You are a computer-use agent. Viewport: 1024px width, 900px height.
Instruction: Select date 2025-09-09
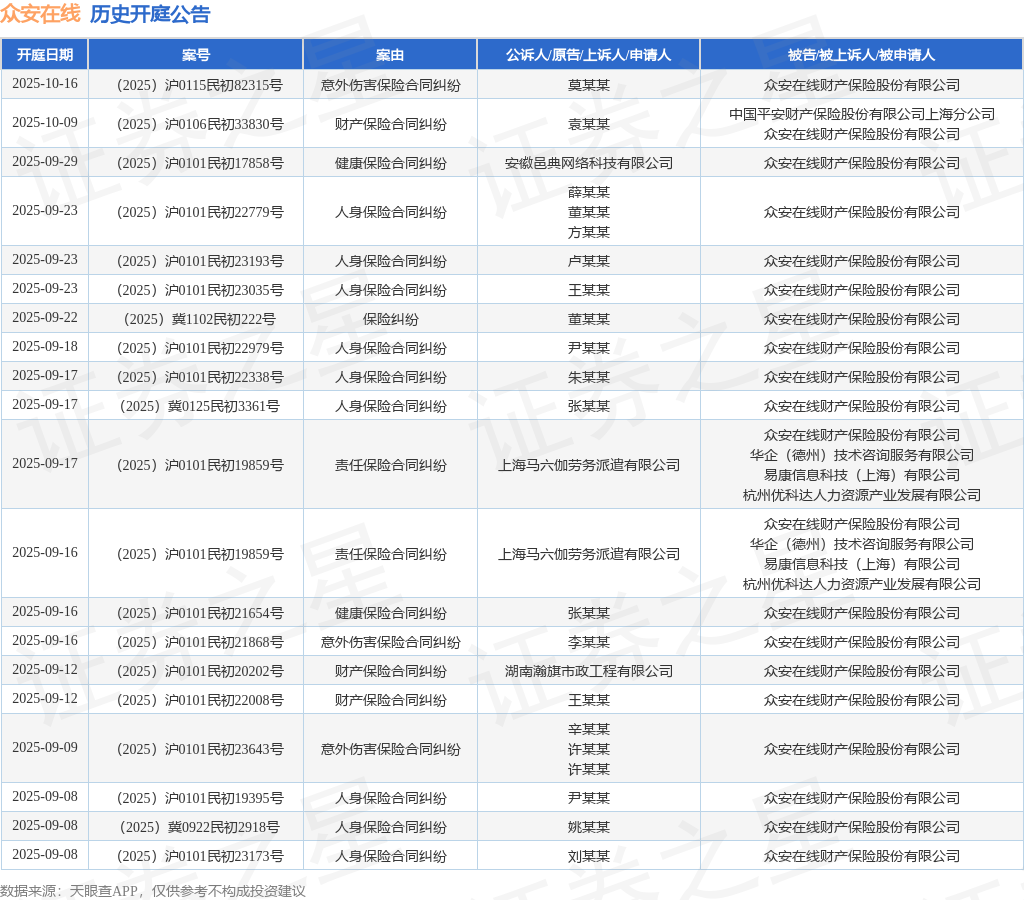click(x=44, y=748)
